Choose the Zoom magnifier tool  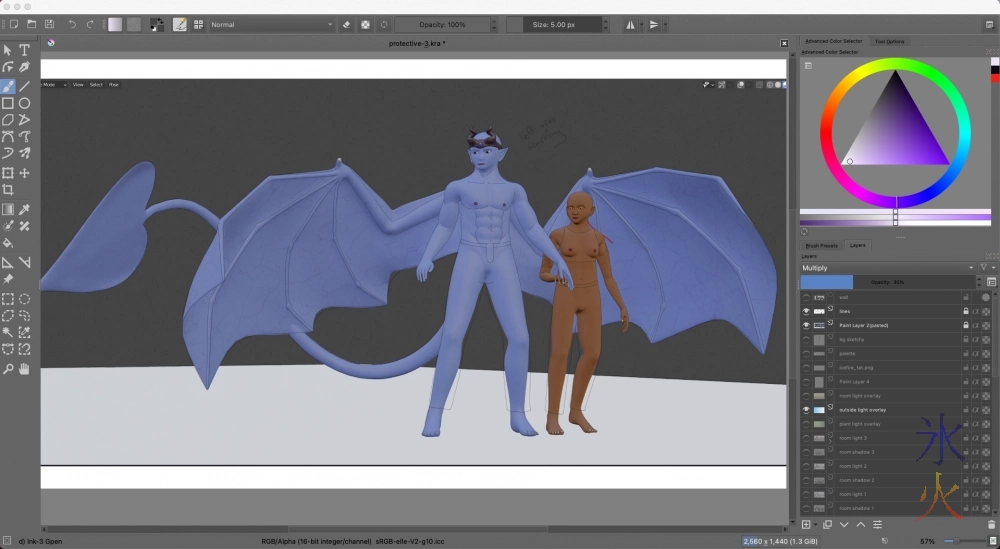pyautogui.click(x=8, y=369)
